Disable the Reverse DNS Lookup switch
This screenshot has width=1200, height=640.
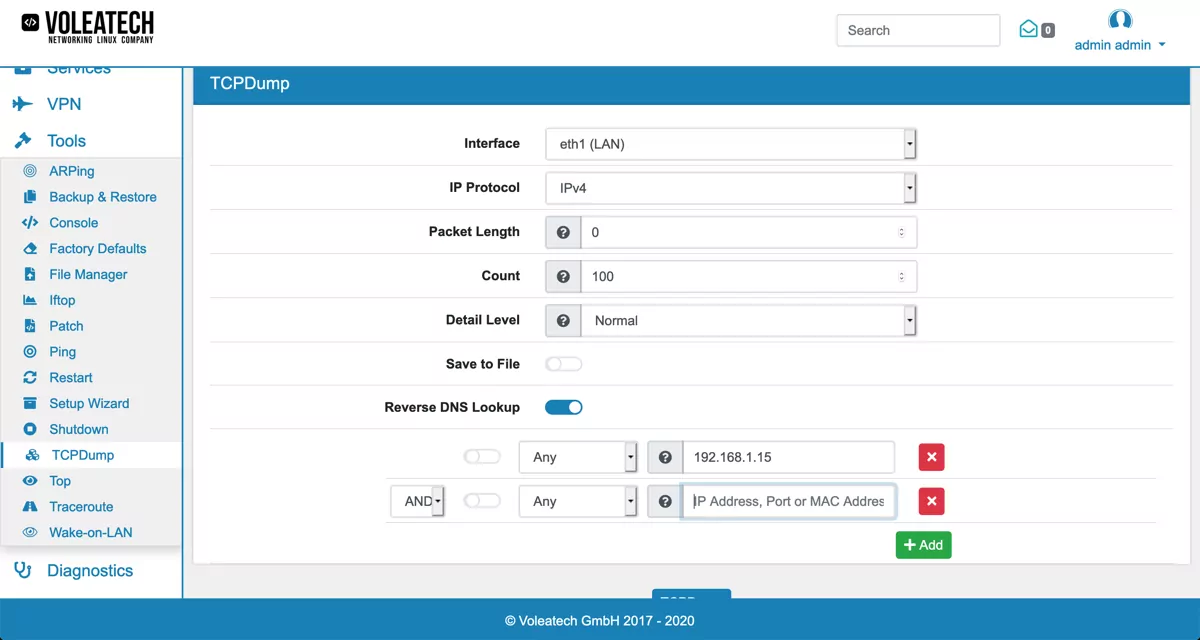(564, 407)
